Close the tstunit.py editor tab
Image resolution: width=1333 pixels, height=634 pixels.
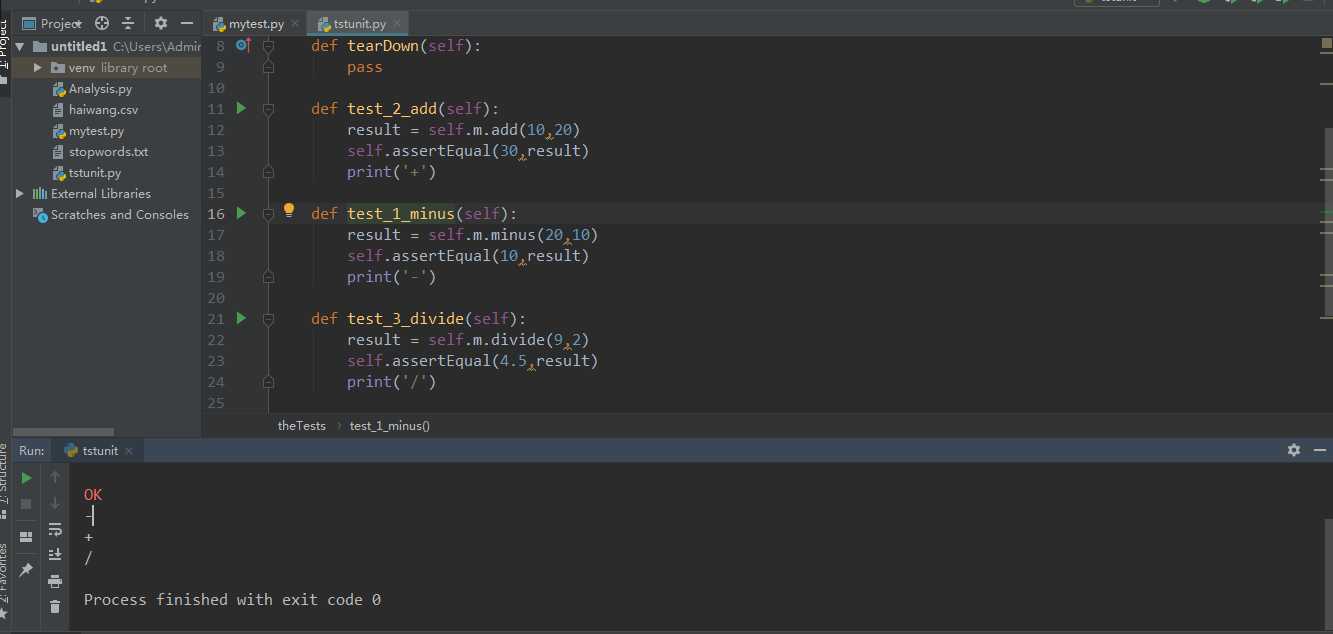click(397, 24)
